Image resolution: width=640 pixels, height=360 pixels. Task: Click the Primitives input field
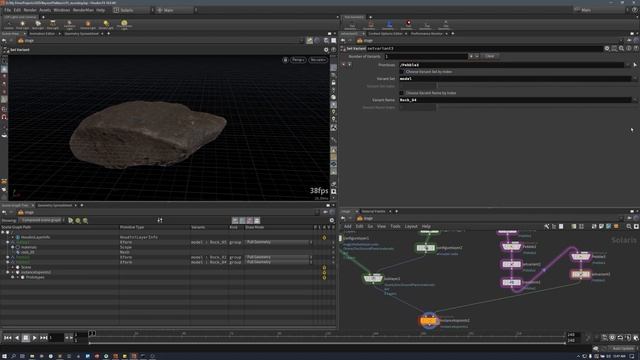(511, 65)
